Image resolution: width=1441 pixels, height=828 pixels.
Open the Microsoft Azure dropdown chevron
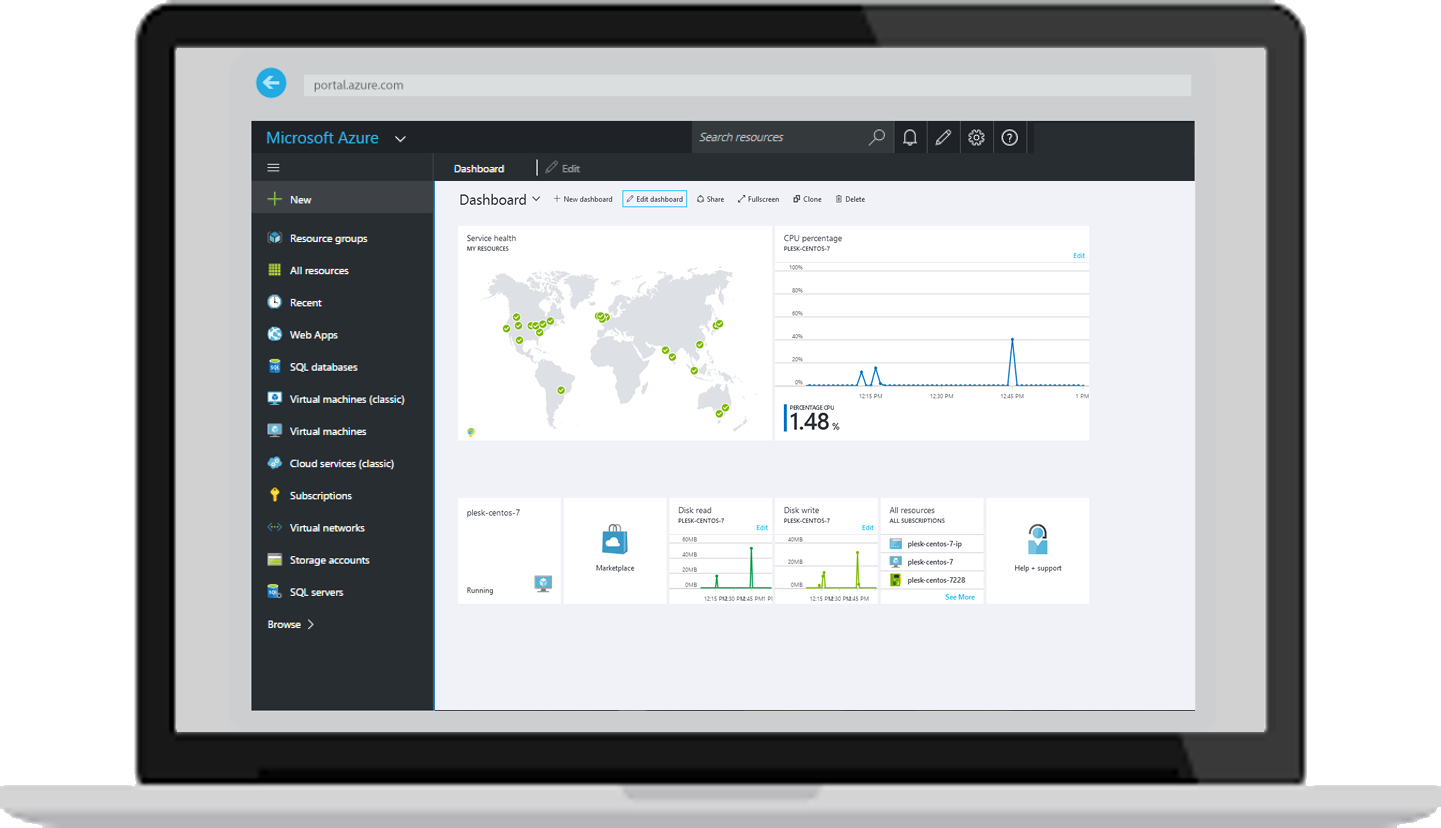point(400,139)
